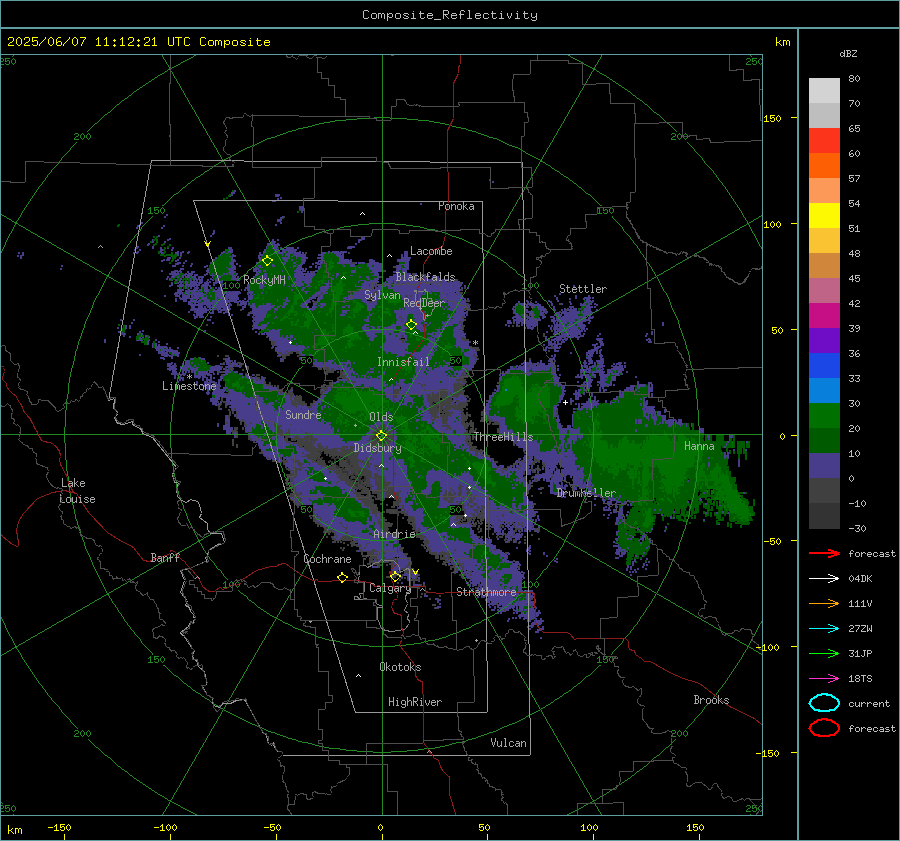Click the Vulcan town label

pos(508,743)
